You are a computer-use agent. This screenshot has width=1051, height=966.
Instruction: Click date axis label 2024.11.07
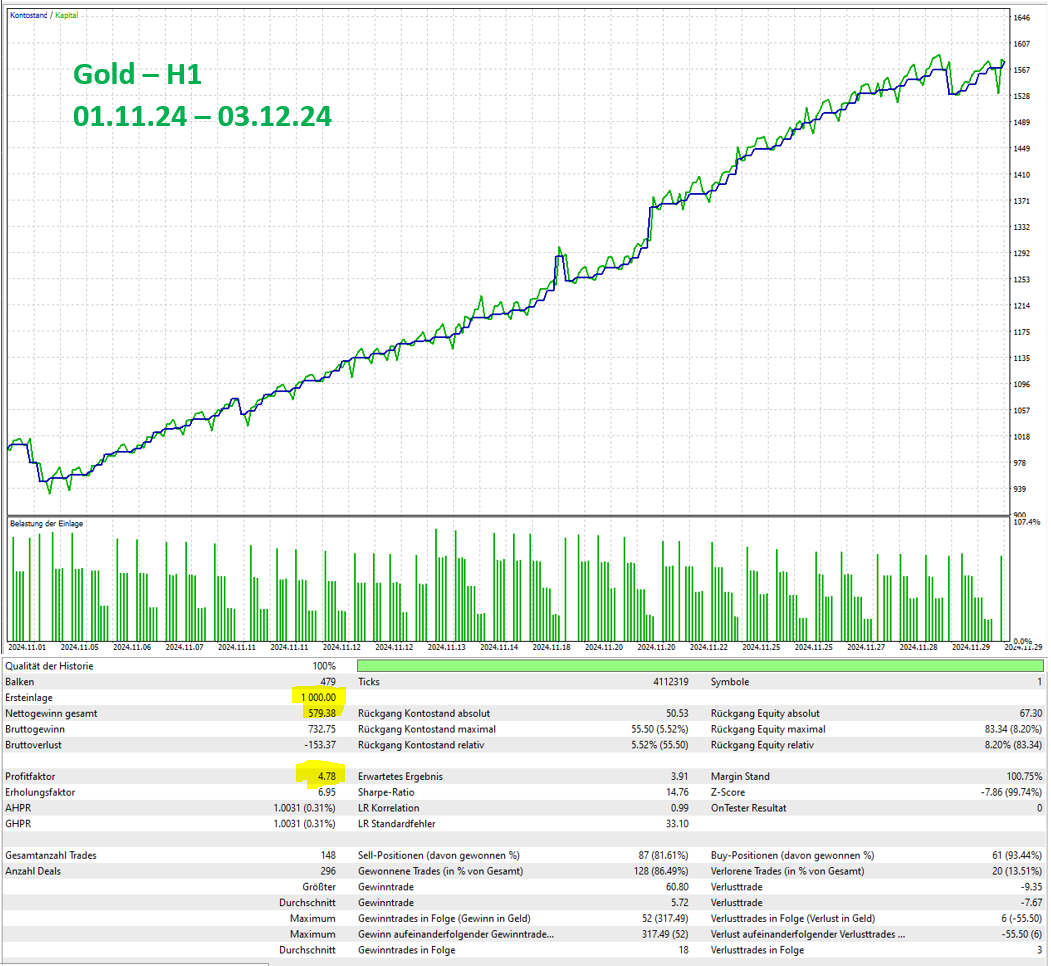184,647
